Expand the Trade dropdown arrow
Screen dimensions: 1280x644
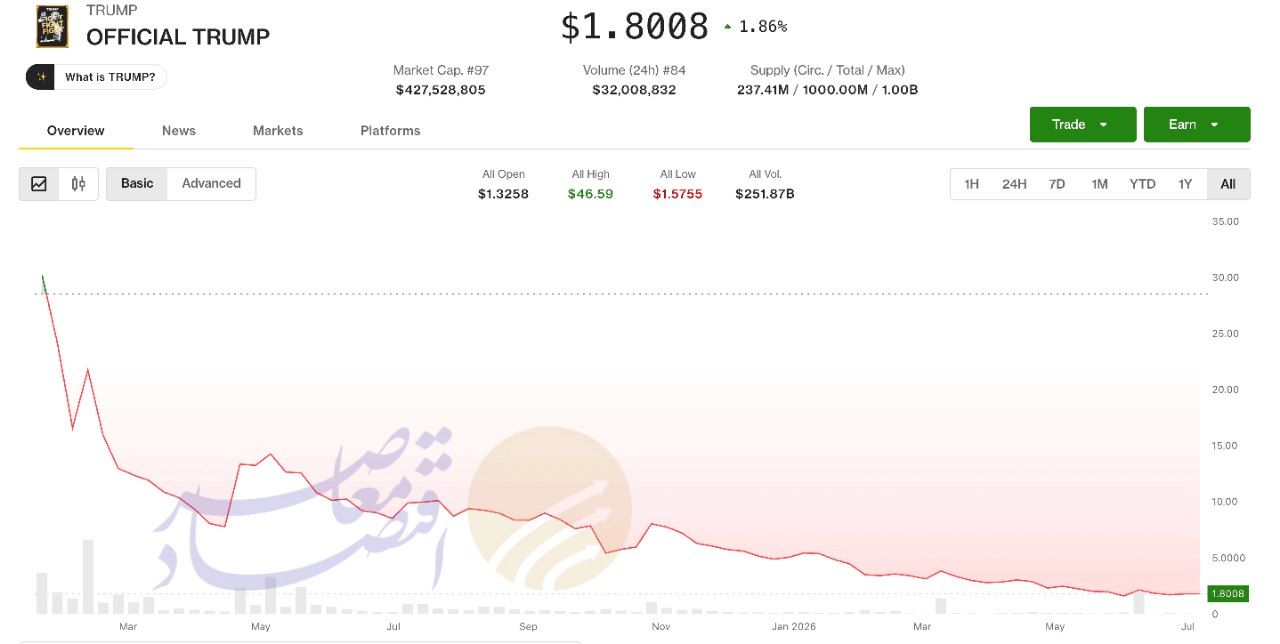pyautogui.click(x=1103, y=125)
